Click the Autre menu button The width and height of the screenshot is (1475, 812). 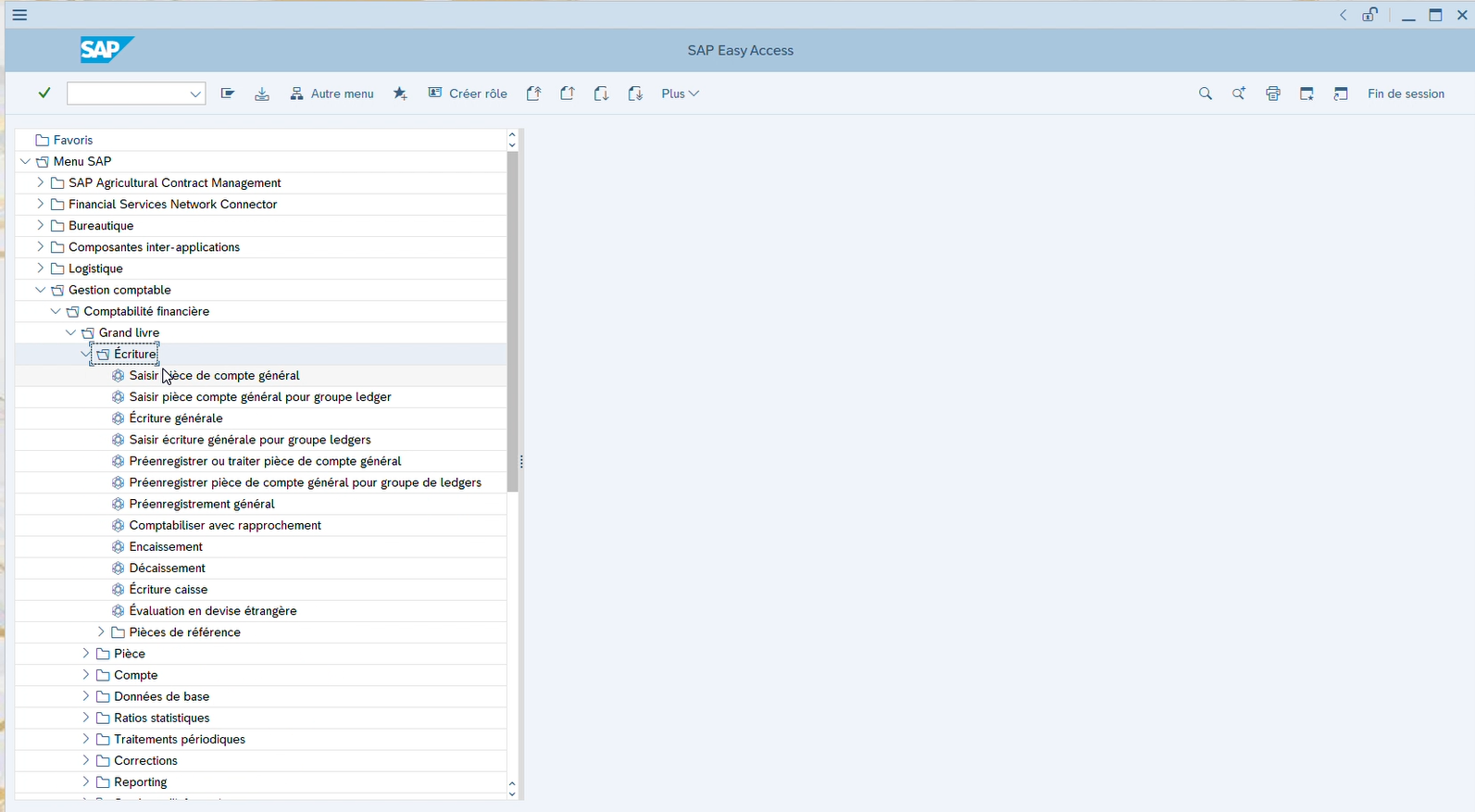(x=331, y=94)
